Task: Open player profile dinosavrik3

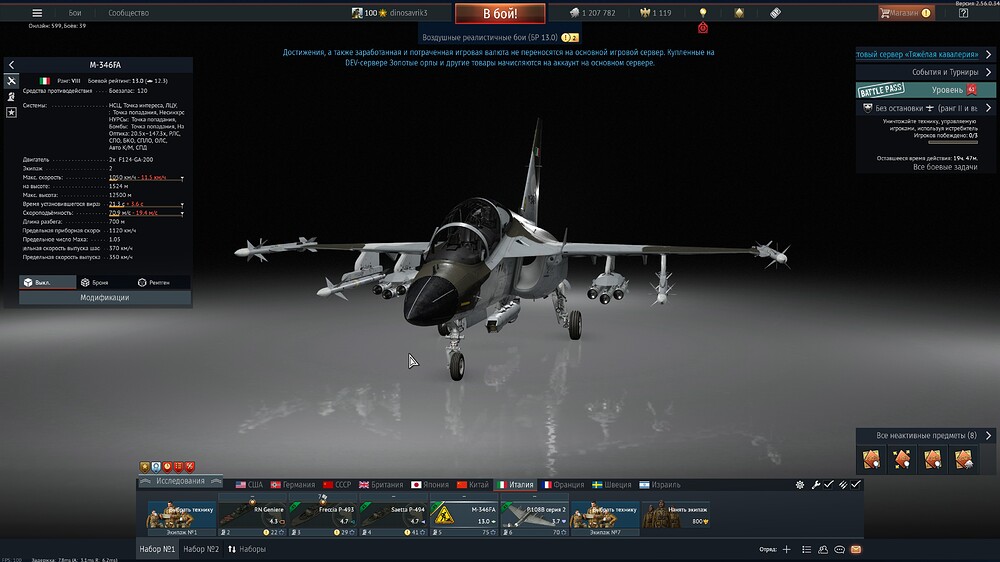Action: 390,13
